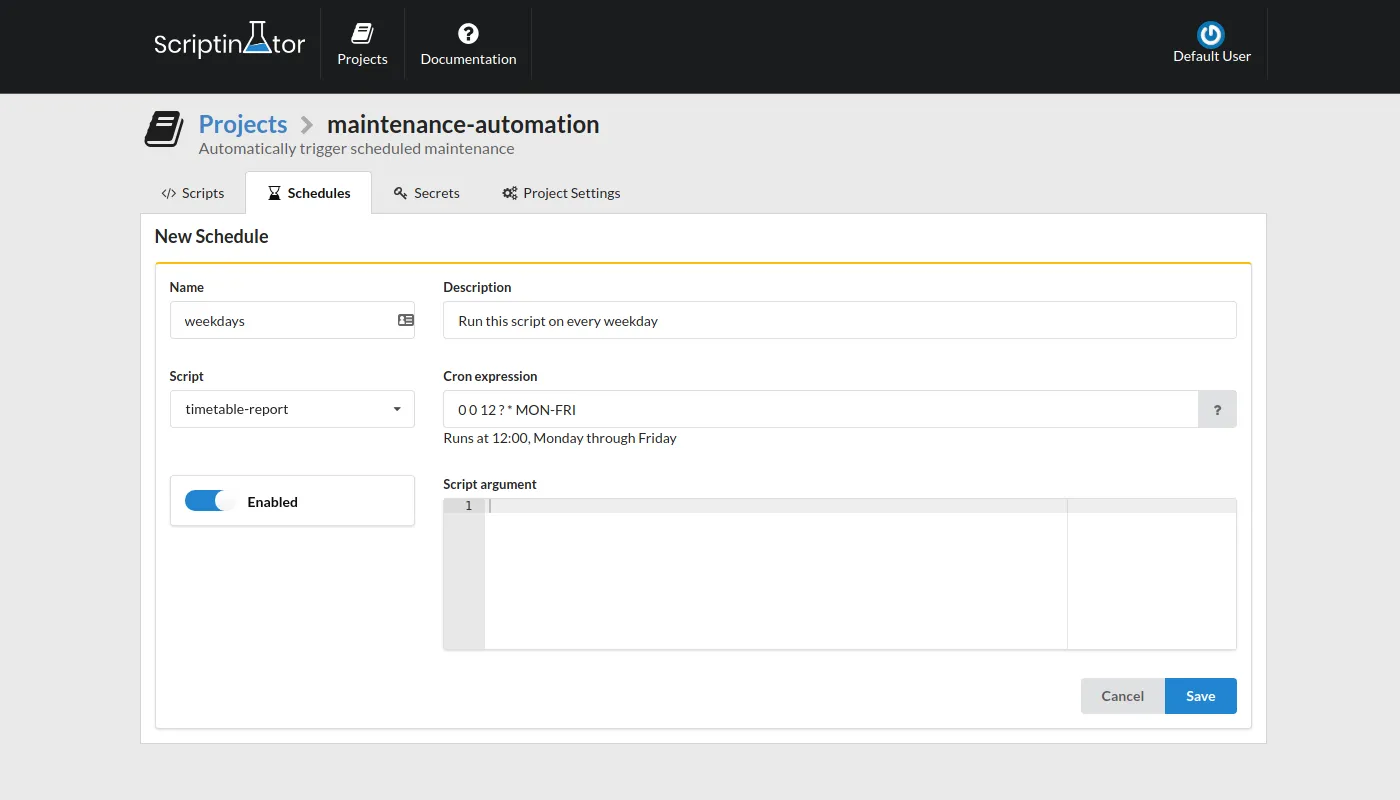Select the Schedules tab
The width and height of the screenshot is (1400, 800).
pyautogui.click(x=309, y=193)
